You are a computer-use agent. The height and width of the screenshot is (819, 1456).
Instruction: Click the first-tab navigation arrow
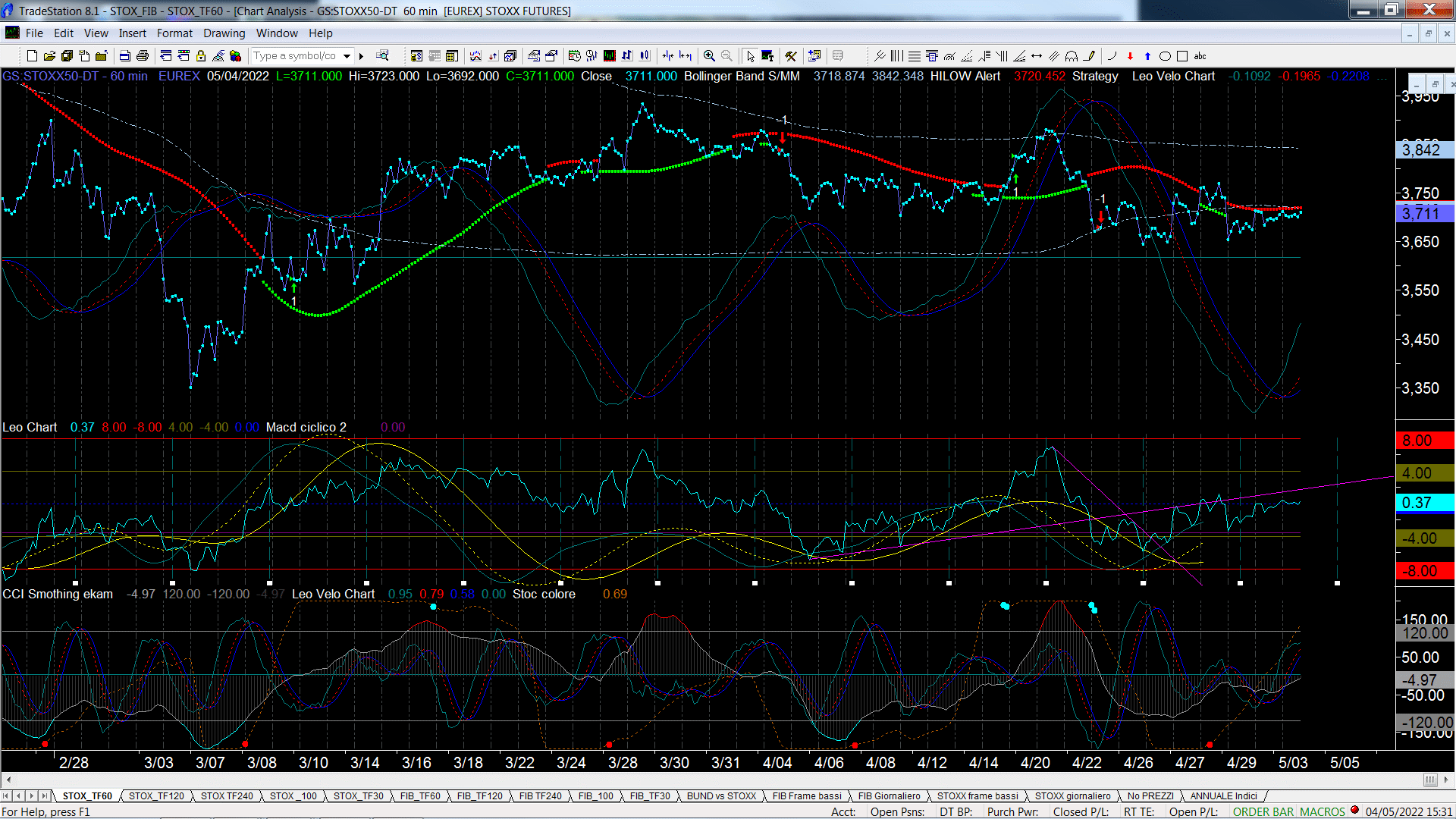pos(7,795)
